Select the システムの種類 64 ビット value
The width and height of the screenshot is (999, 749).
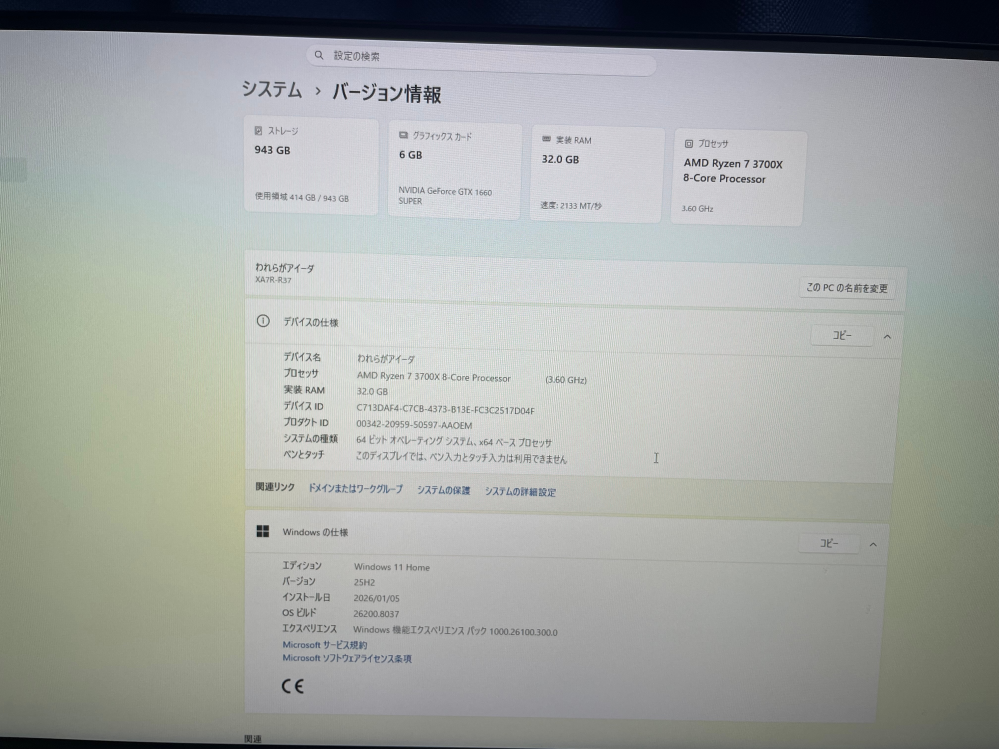tap(454, 441)
